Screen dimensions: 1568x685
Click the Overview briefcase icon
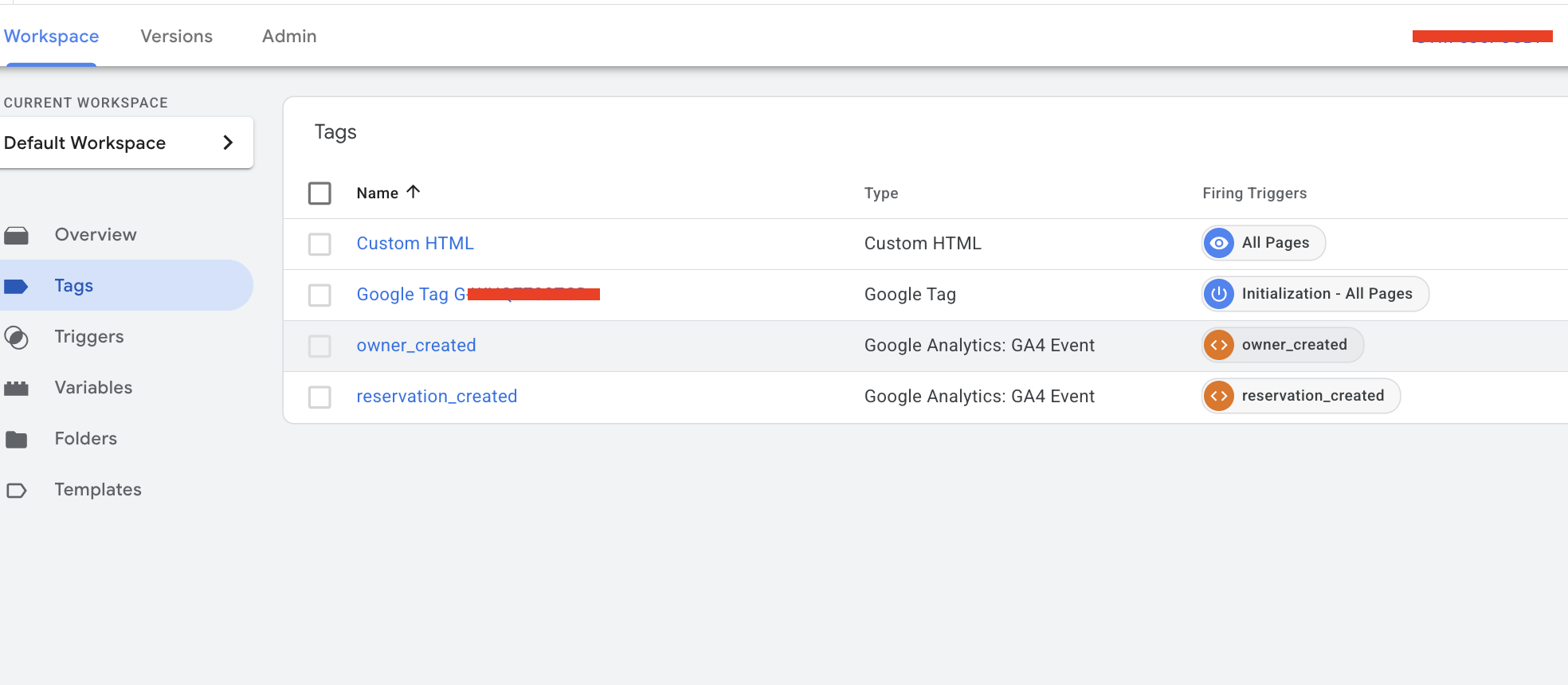(16, 236)
